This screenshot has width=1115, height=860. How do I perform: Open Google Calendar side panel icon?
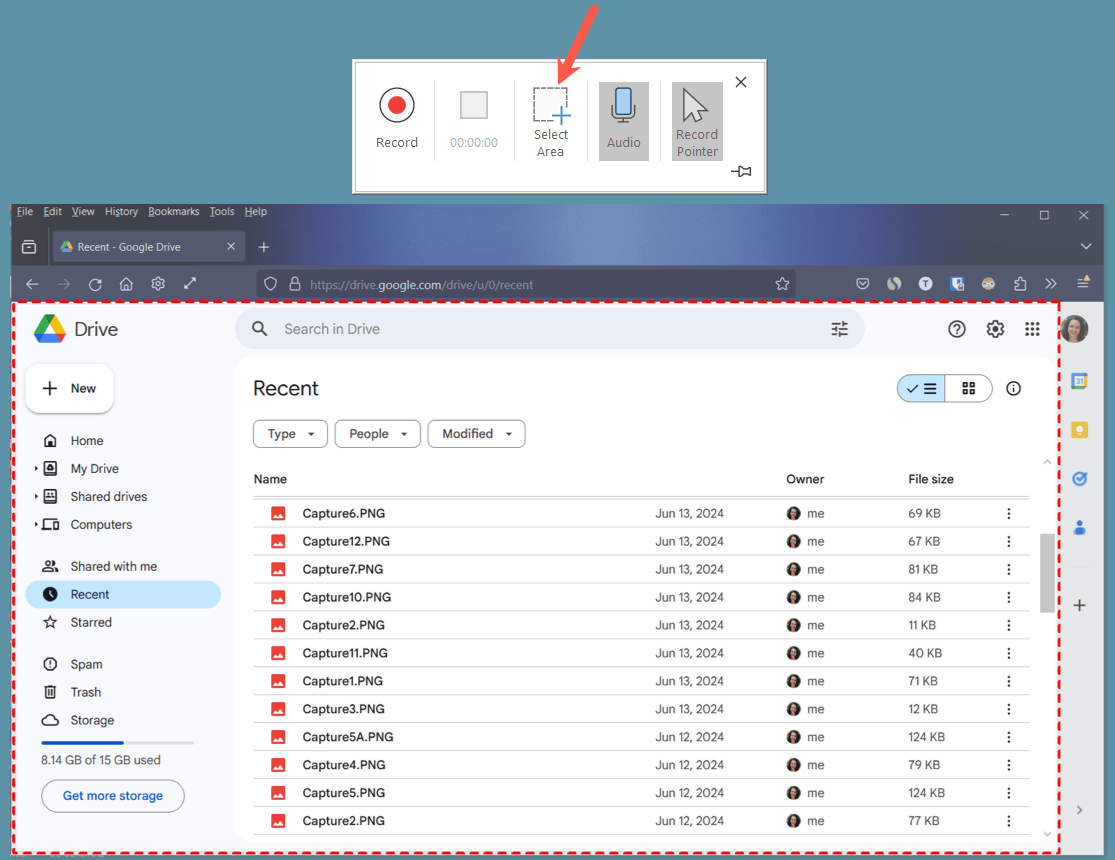(1079, 381)
